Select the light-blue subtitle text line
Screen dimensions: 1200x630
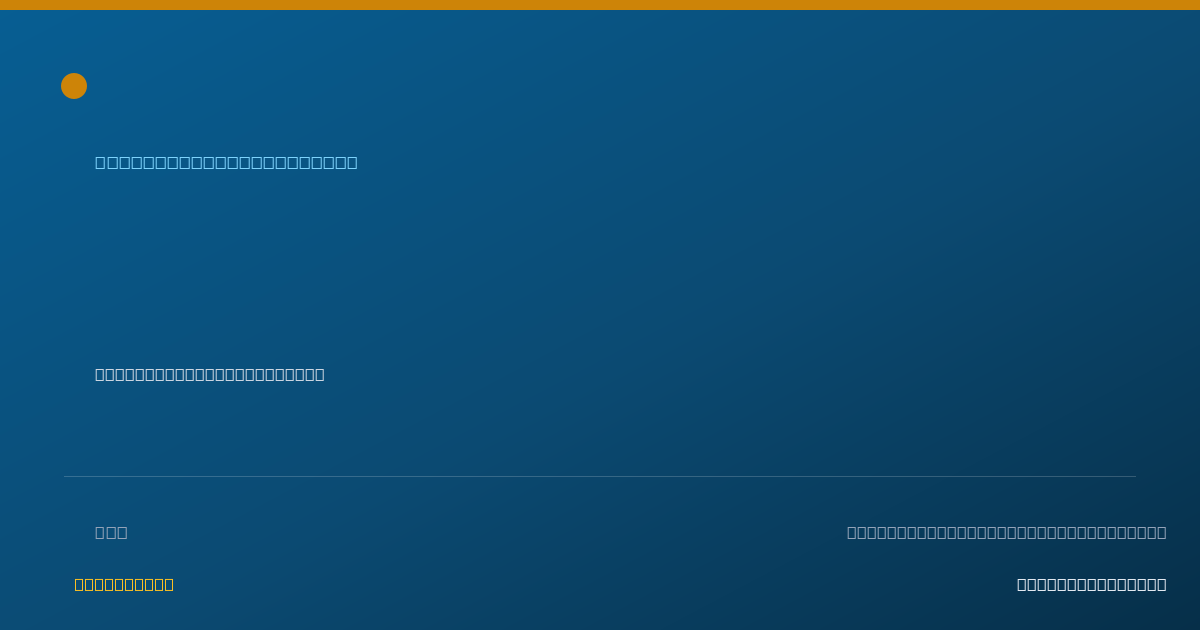click(226, 162)
